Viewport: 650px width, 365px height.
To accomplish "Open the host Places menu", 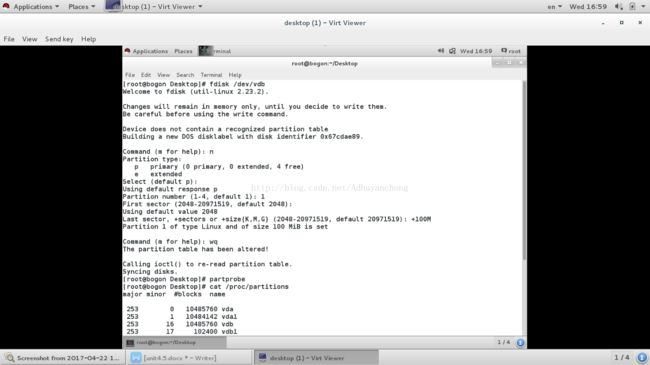I will pos(81,7).
